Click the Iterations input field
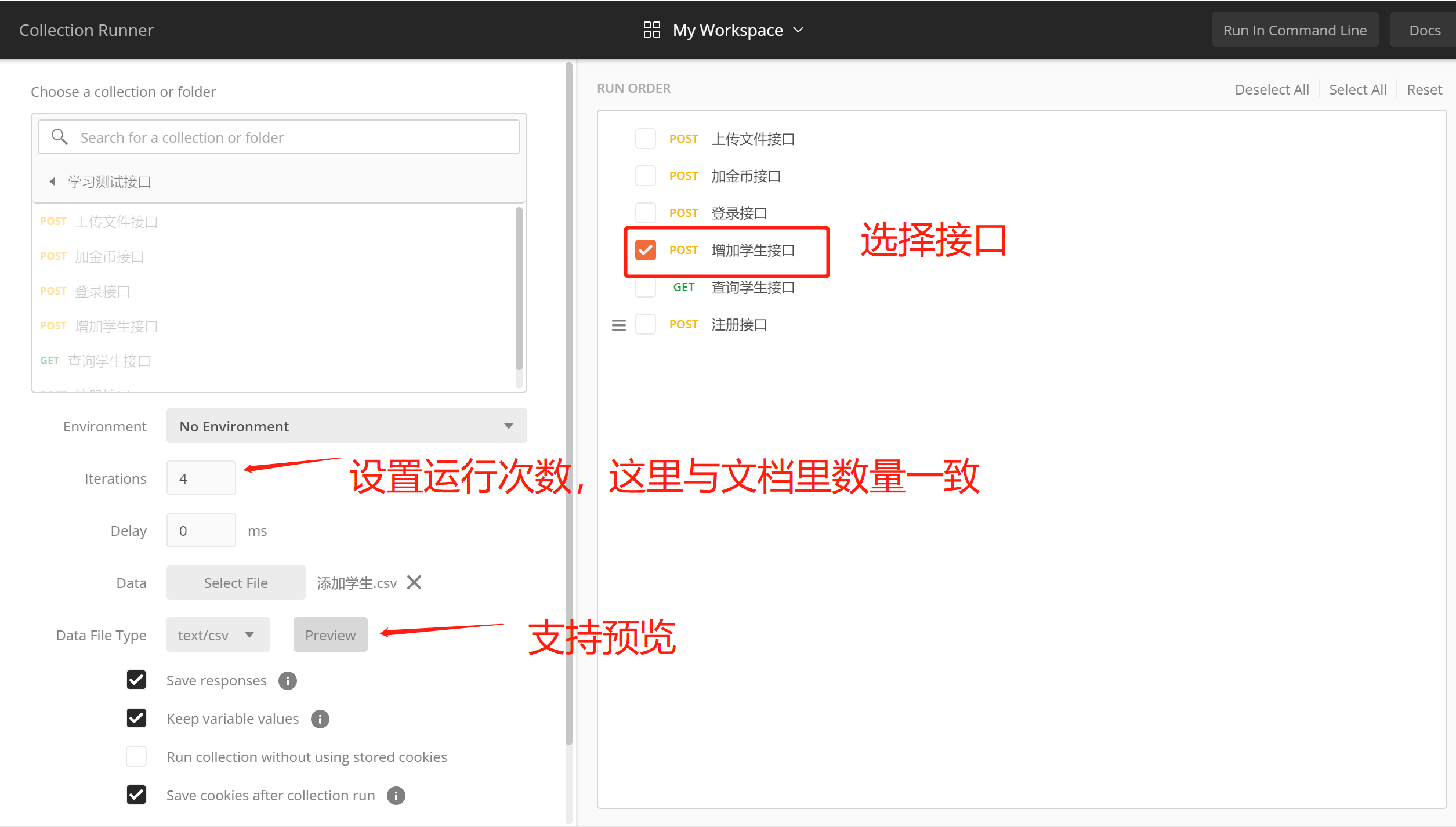This screenshot has height=827, width=1456. click(x=201, y=478)
